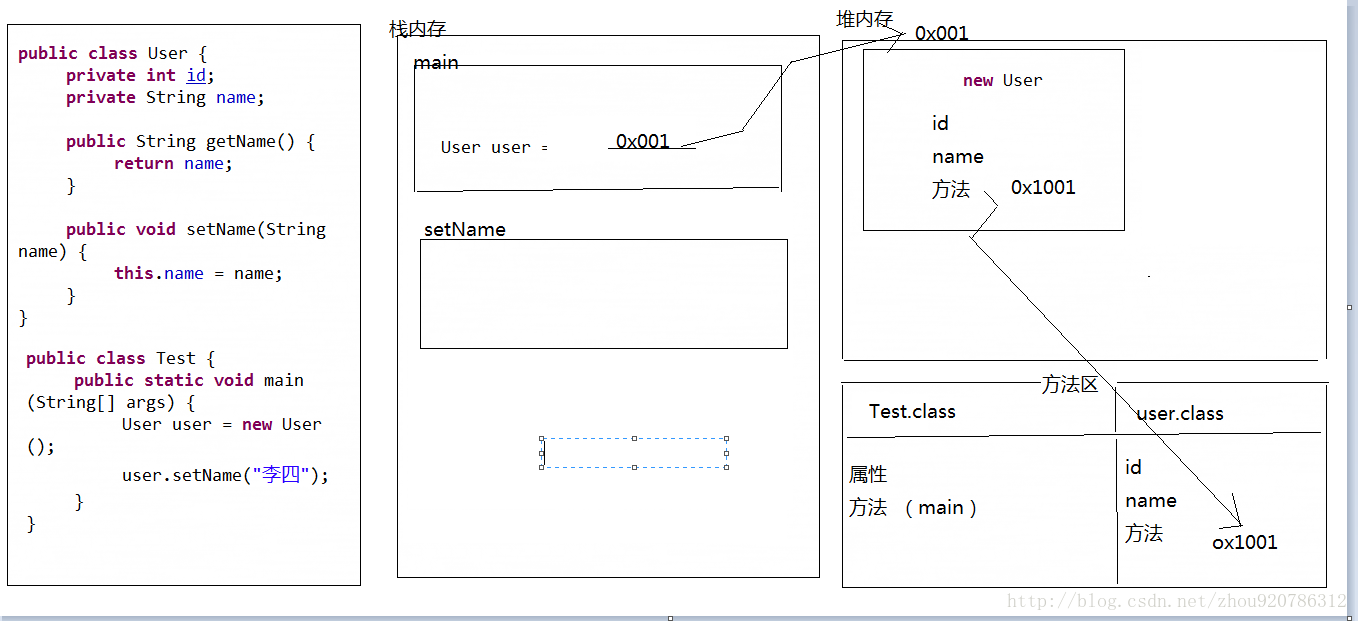1358x621 pixels.
Task: Click the '(String[] args) {' code line
Action: click(110, 403)
